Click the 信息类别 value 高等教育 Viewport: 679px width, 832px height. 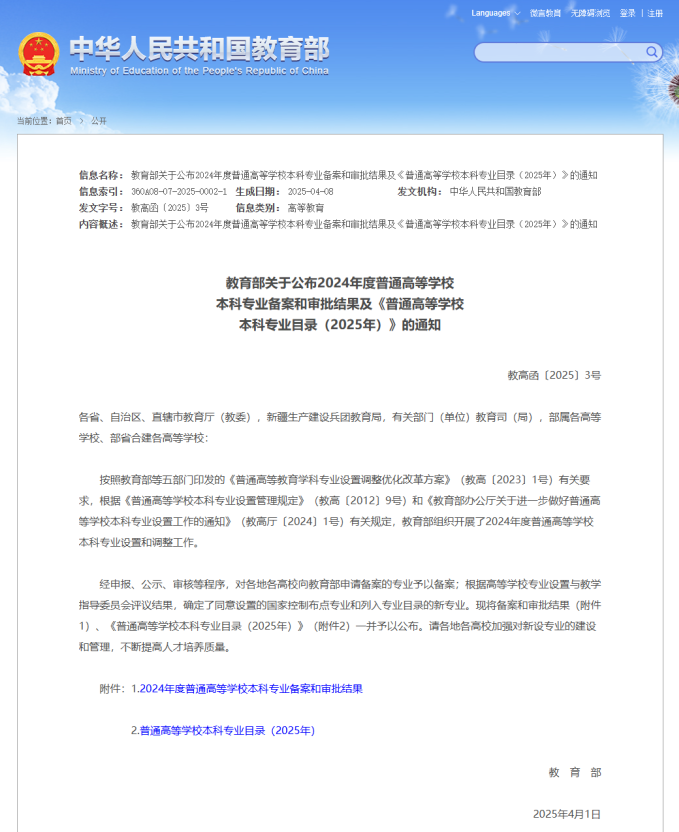306,208
